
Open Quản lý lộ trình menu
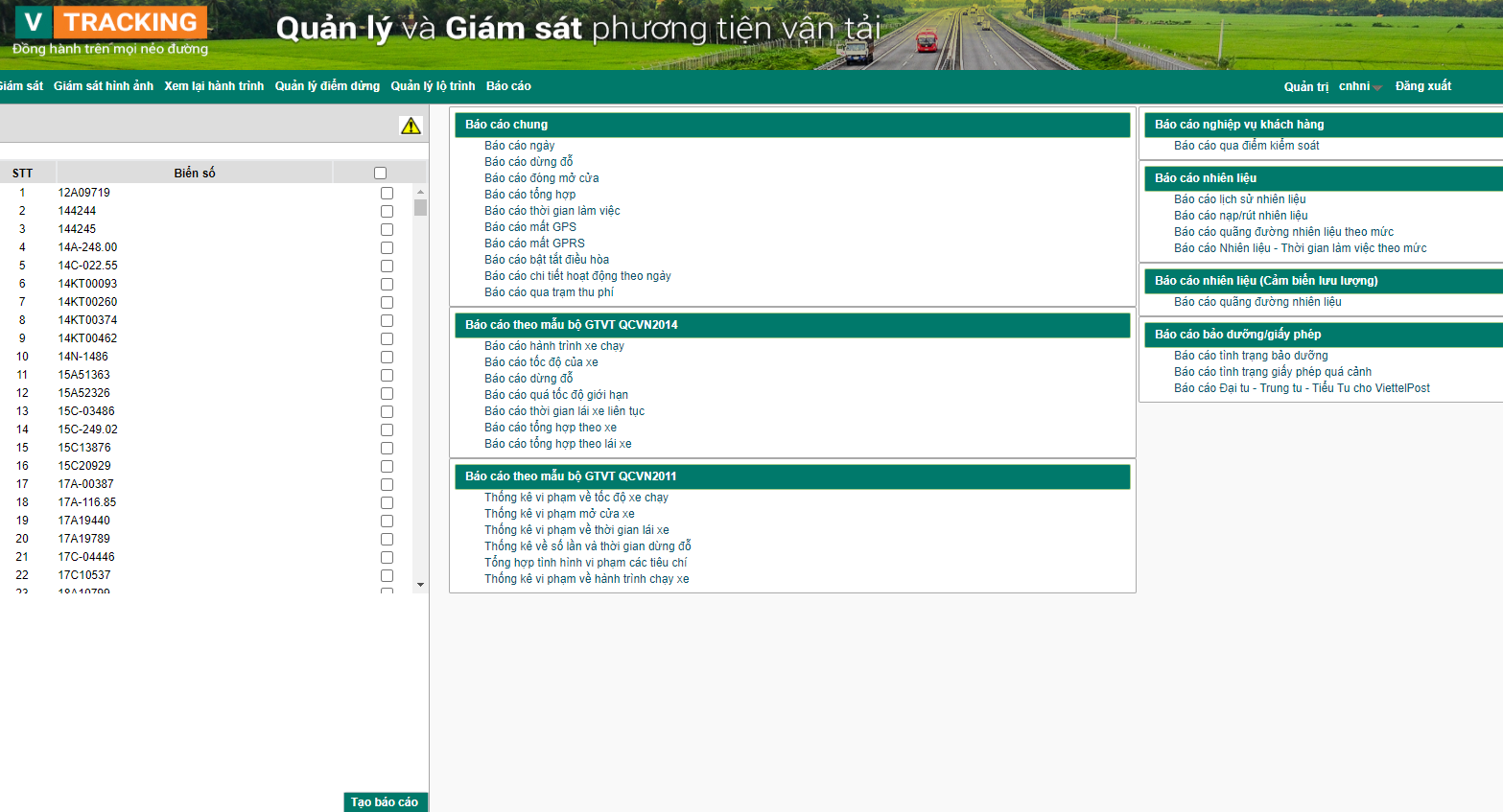pos(433,86)
